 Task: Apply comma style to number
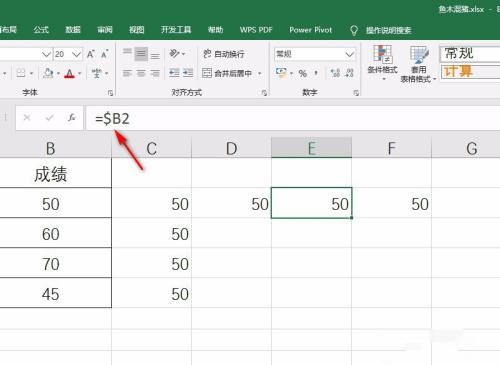point(316,73)
